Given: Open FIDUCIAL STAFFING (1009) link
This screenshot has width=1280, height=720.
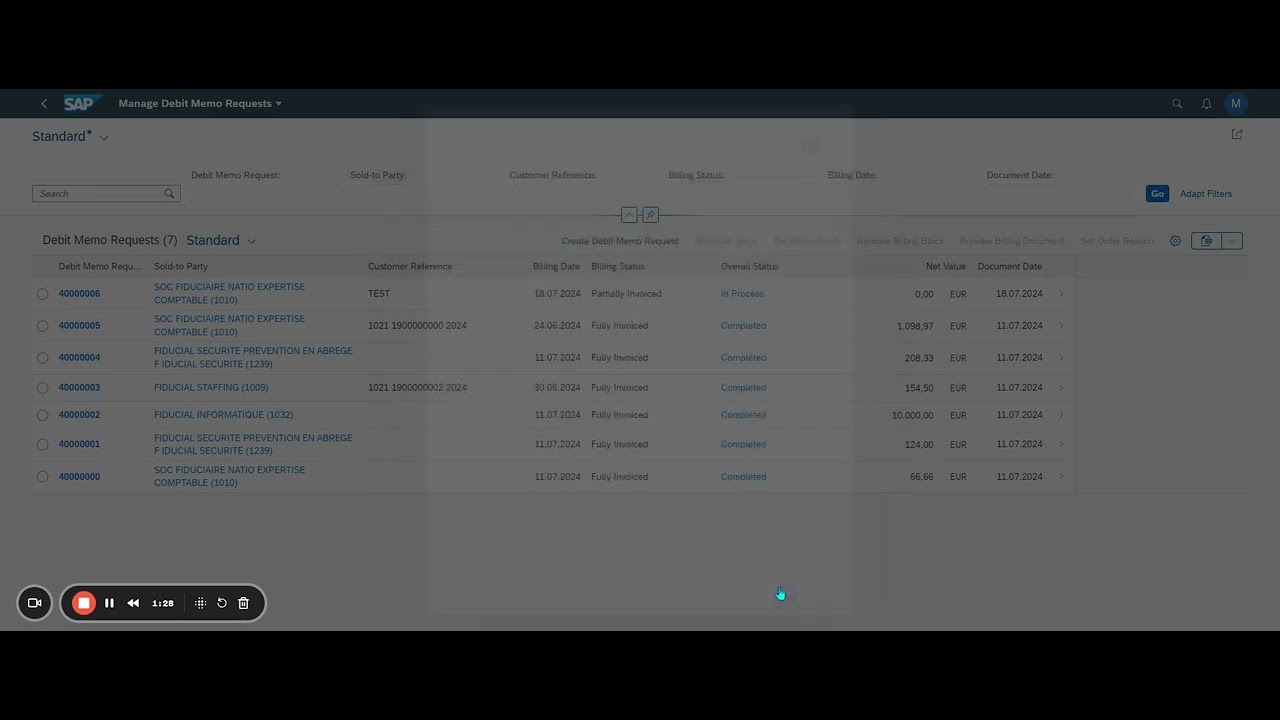Looking at the screenshot, I should click(x=211, y=388).
